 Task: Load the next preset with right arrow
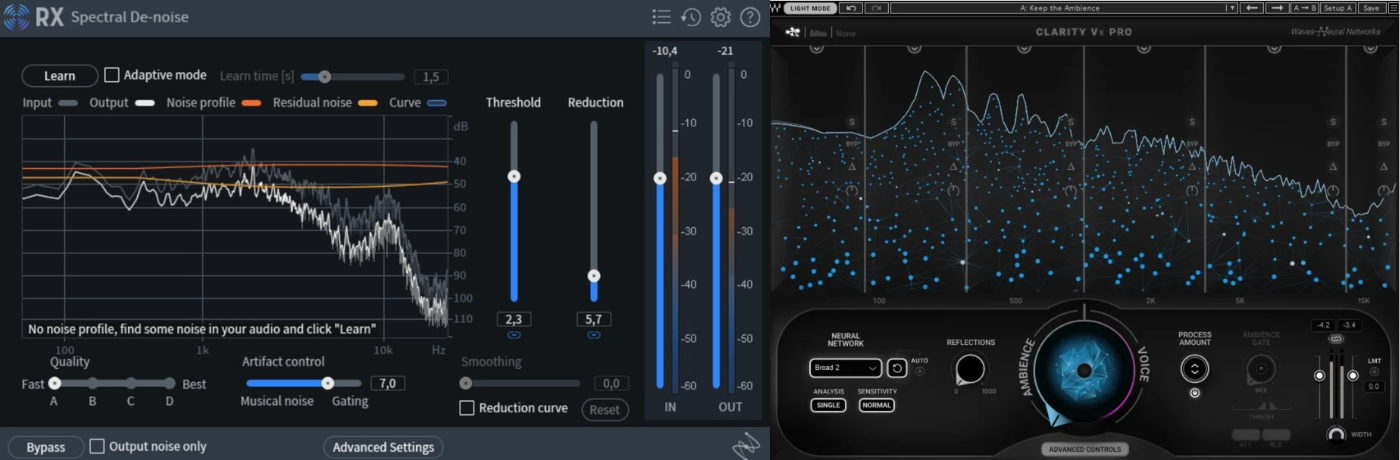pos(1277,8)
